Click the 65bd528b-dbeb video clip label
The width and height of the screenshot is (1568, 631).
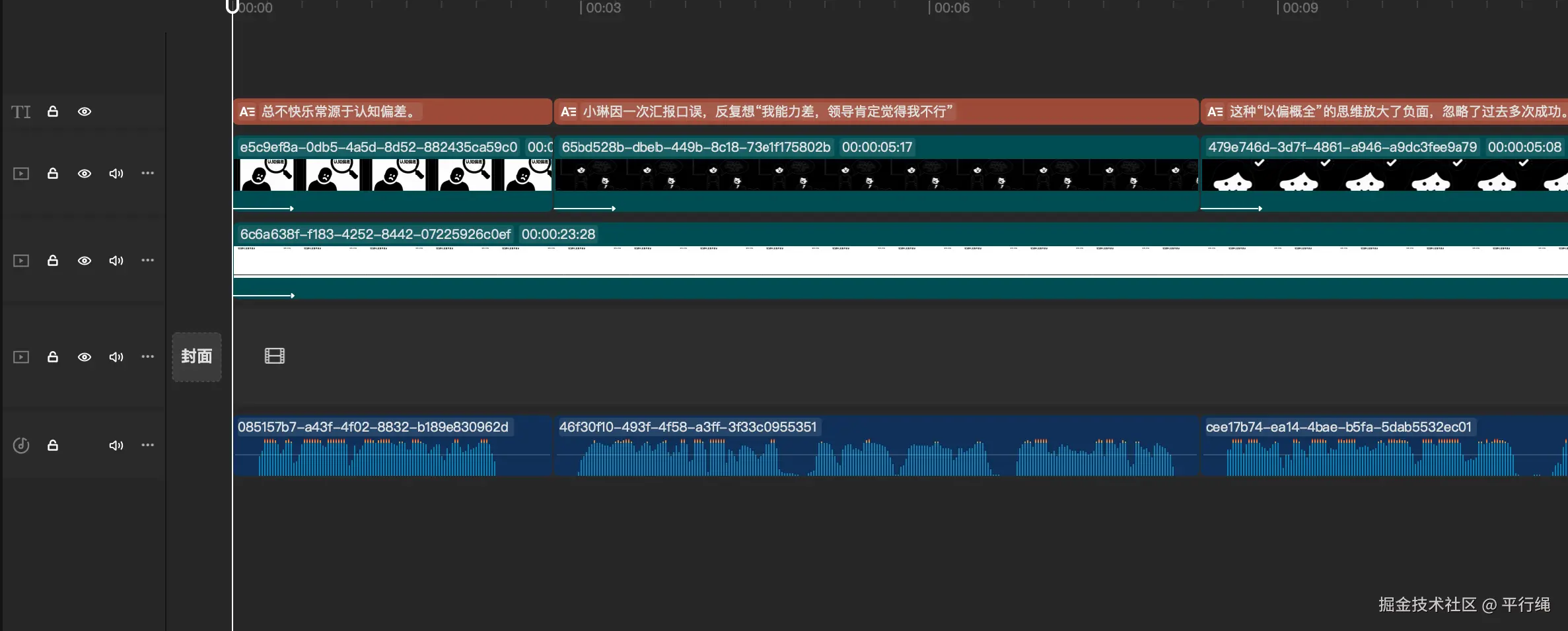[696, 147]
